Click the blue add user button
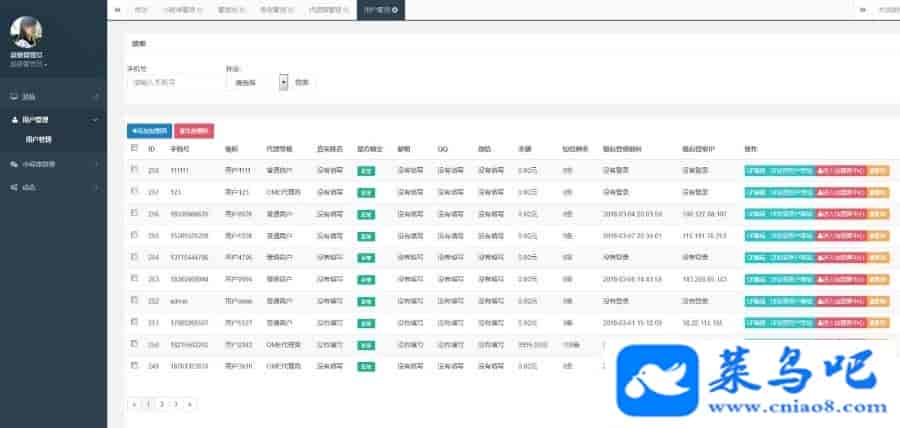This screenshot has height=428, width=900. coord(148,130)
